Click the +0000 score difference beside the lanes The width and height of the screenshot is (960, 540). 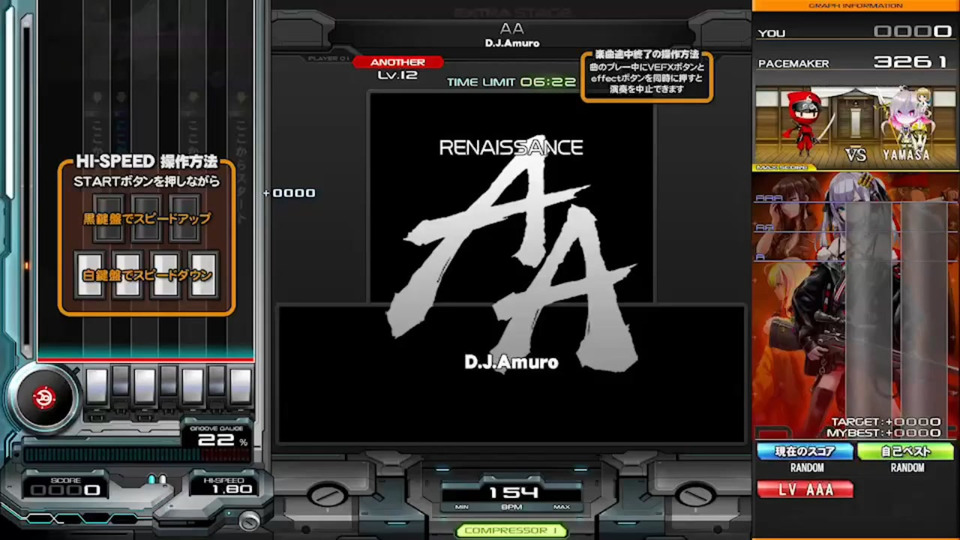(x=289, y=193)
